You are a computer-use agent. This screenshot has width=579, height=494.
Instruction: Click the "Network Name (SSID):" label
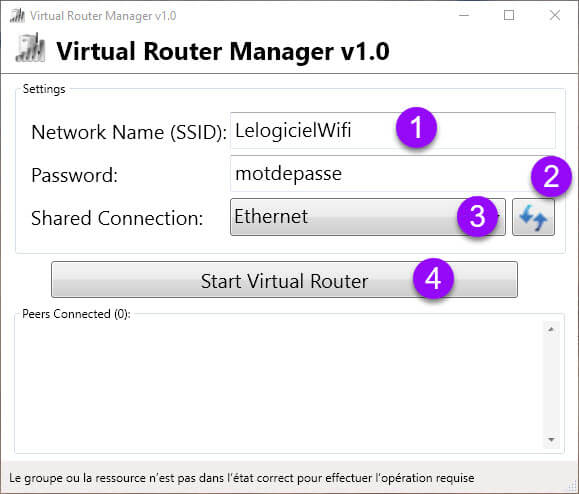point(129,132)
